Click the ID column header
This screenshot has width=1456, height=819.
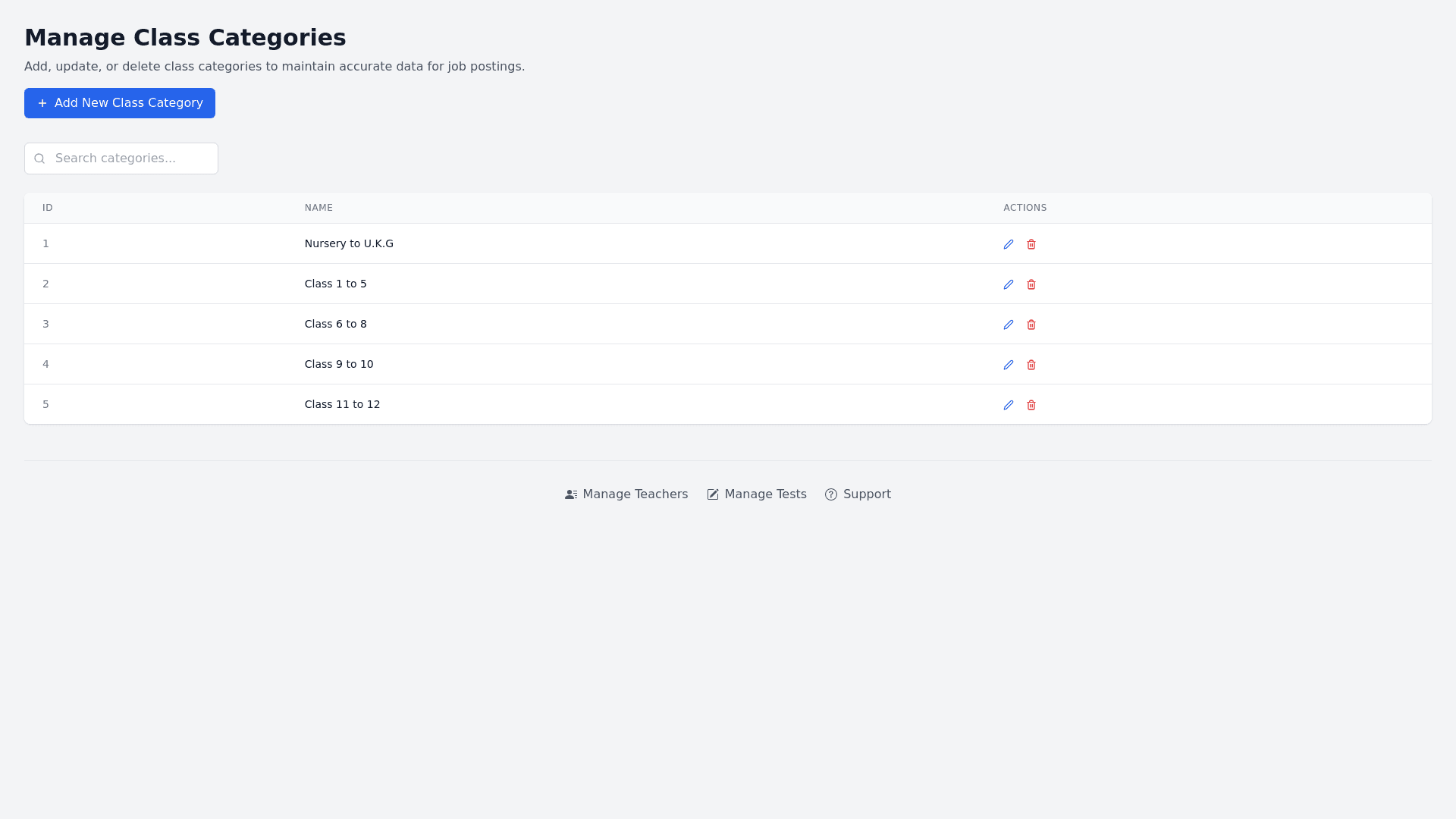[48, 208]
